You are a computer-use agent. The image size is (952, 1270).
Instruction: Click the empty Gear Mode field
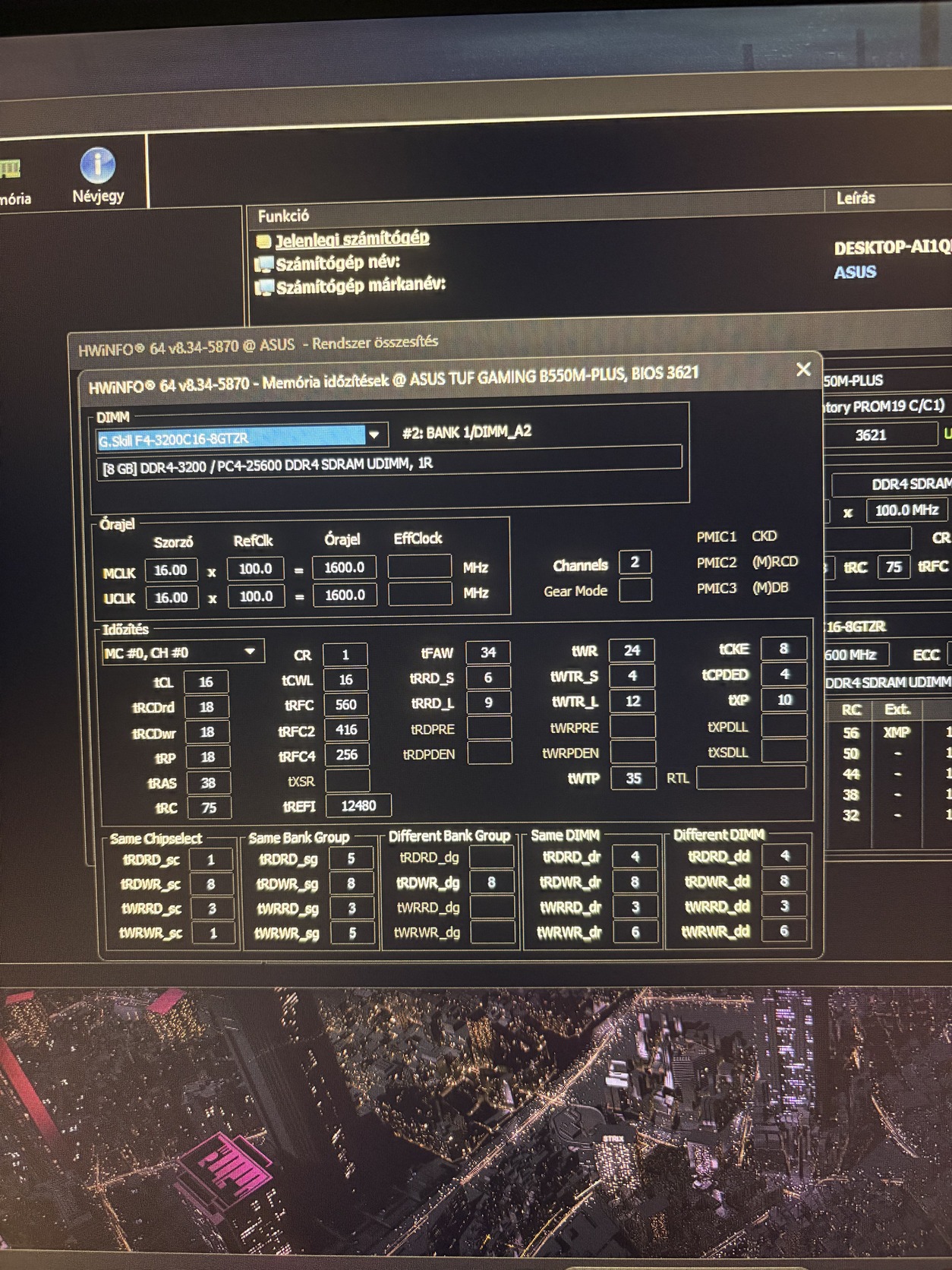635,589
